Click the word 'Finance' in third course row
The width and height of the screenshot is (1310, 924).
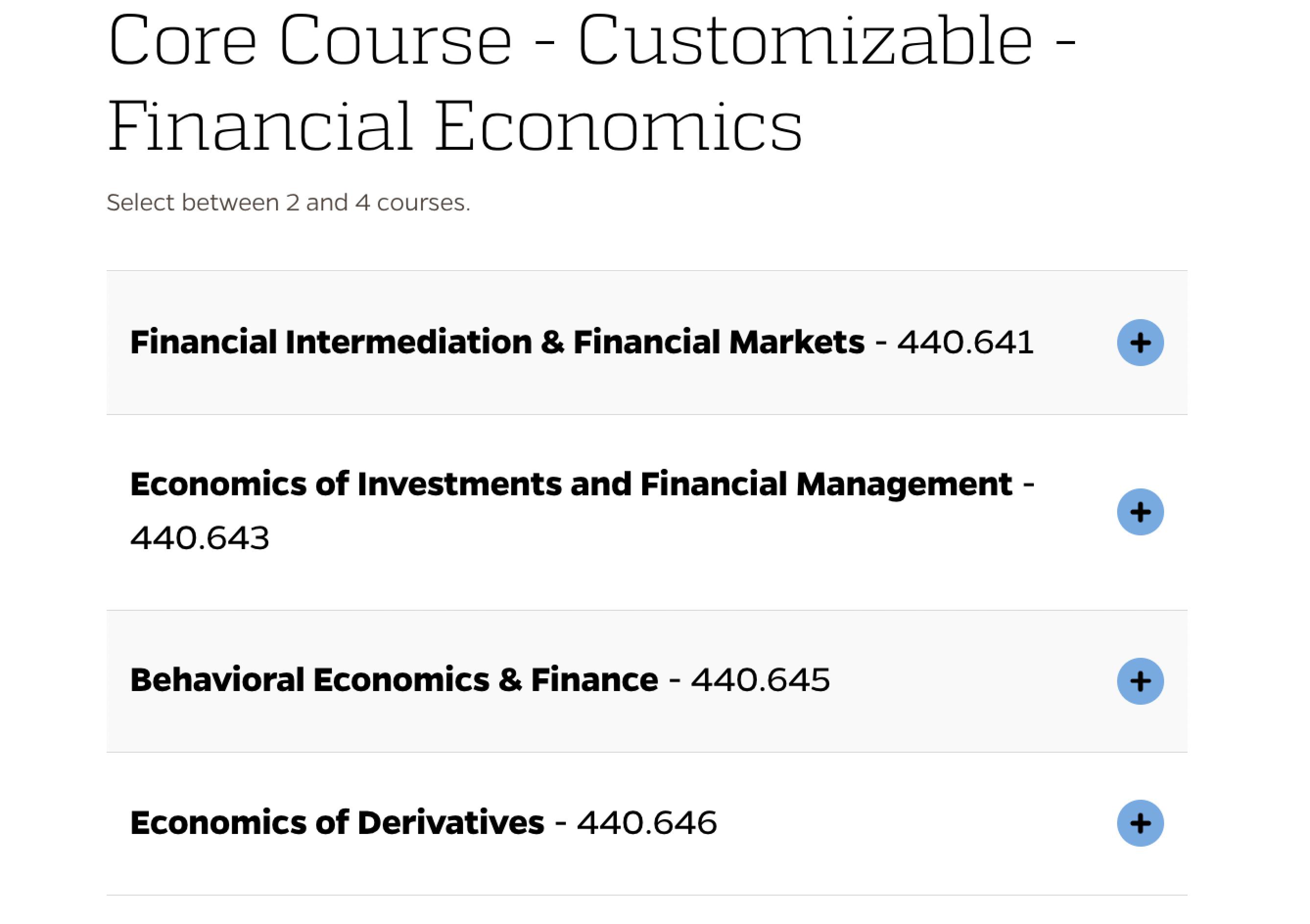(594, 680)
